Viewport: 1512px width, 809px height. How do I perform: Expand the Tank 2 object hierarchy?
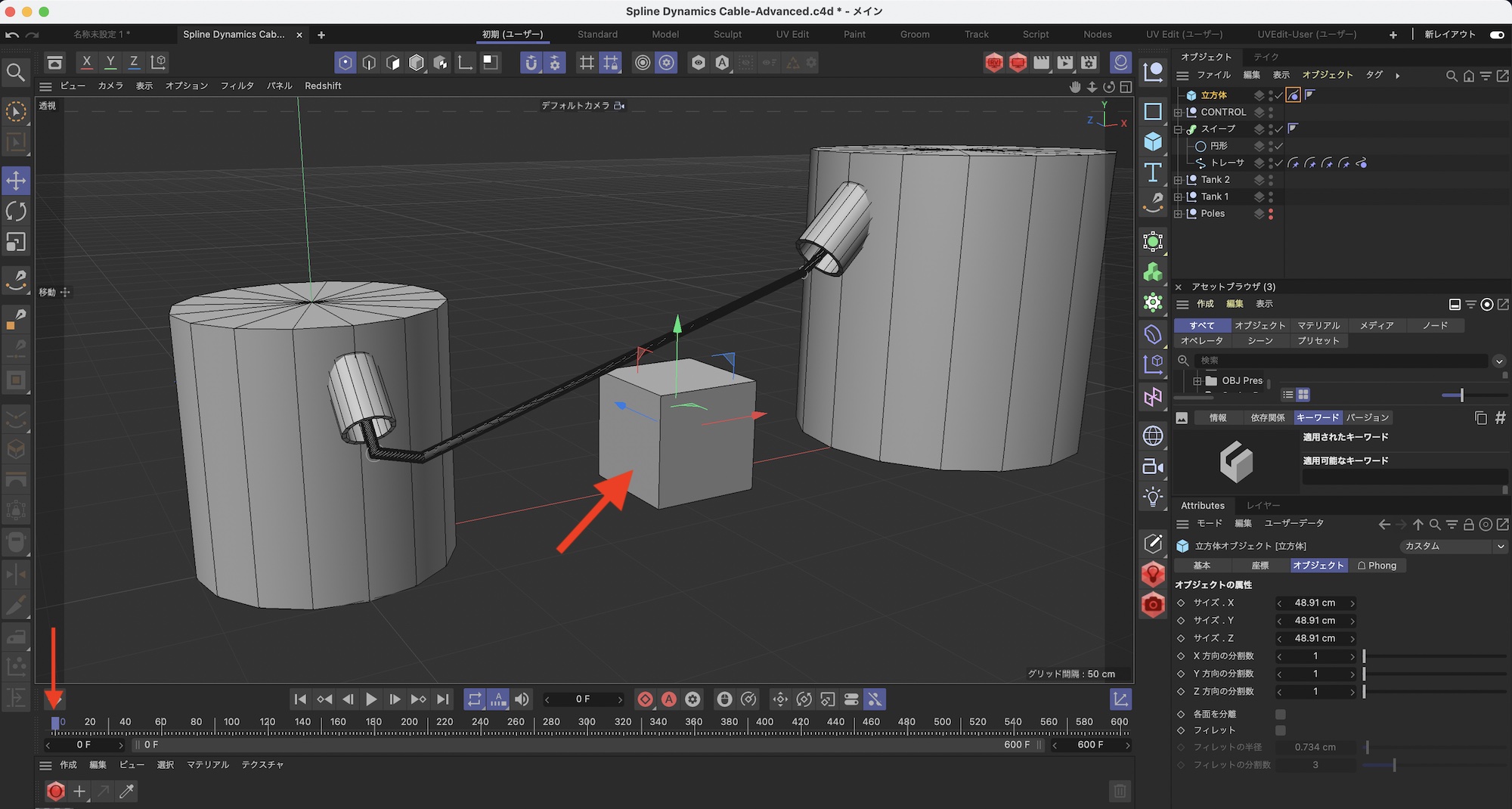click(x=1178, y=180)
